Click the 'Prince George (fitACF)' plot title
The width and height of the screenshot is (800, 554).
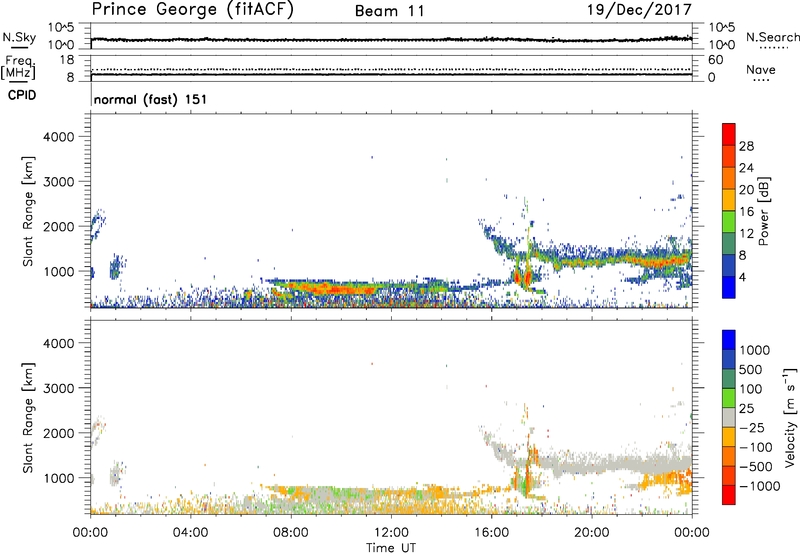[193, 9]
